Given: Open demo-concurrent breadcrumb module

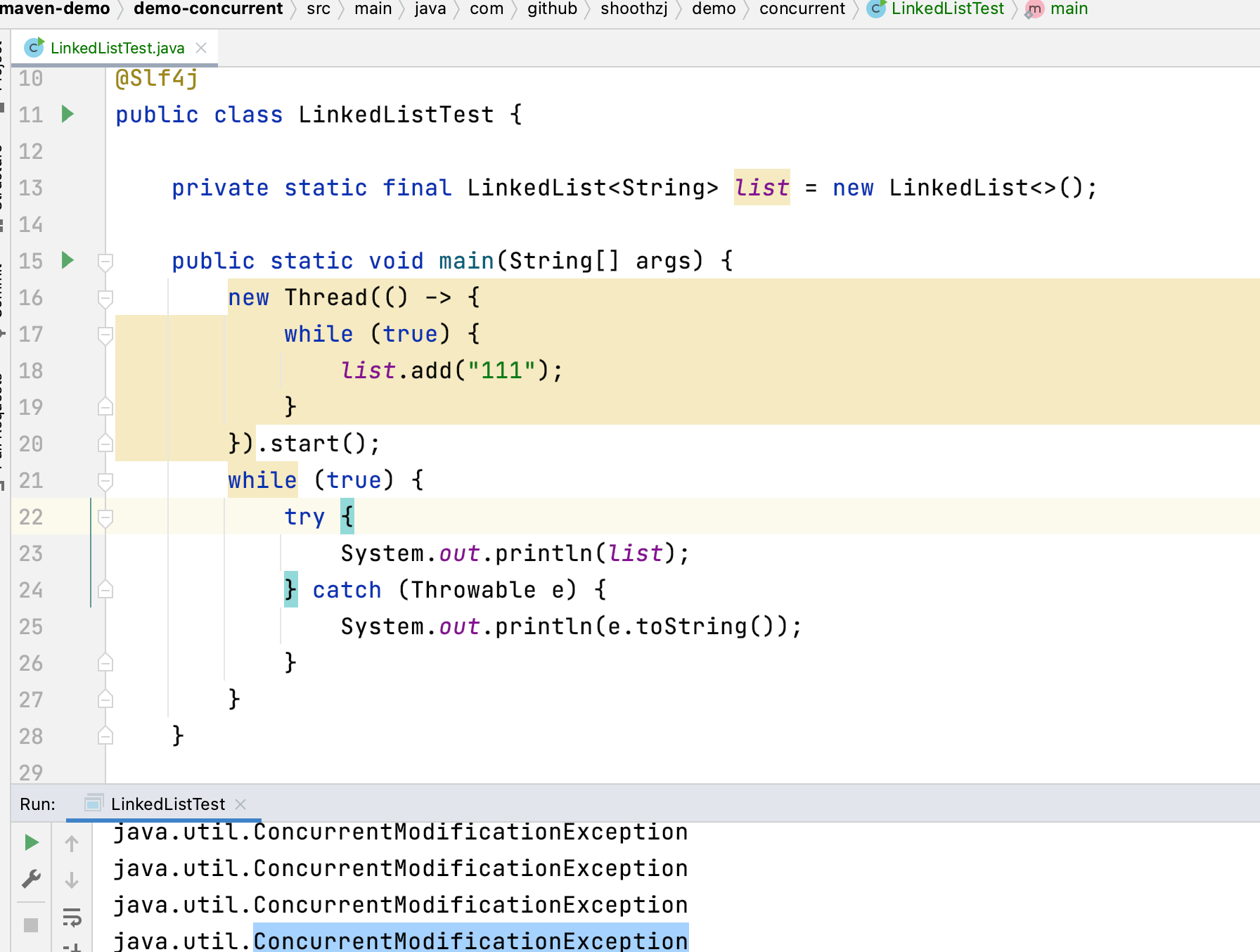Looking at the screenshot, I should coord(208,9).
